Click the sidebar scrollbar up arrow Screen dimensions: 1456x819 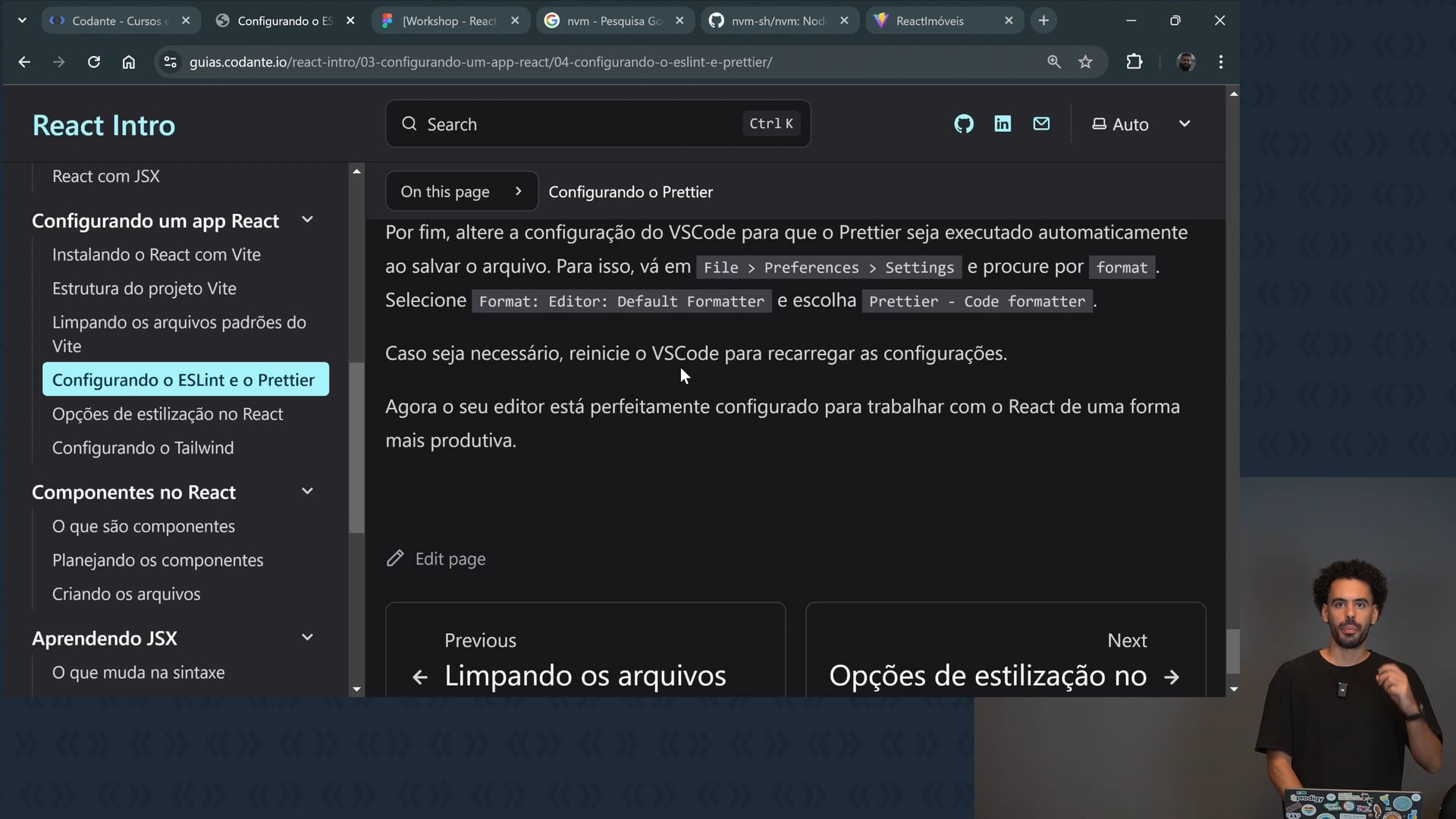[x=356, y=171]
